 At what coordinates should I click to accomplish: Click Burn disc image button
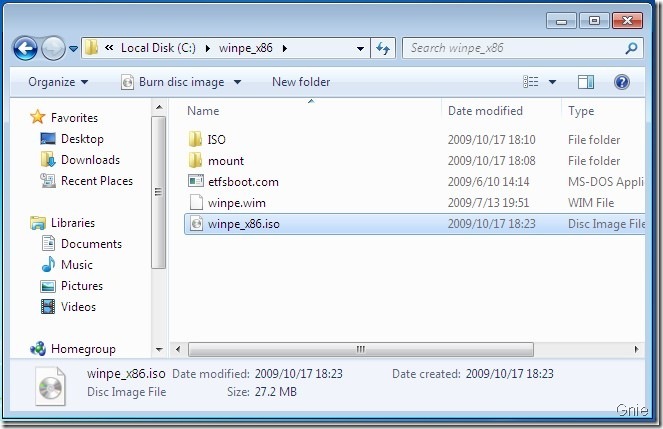click(x=173, y=82)
